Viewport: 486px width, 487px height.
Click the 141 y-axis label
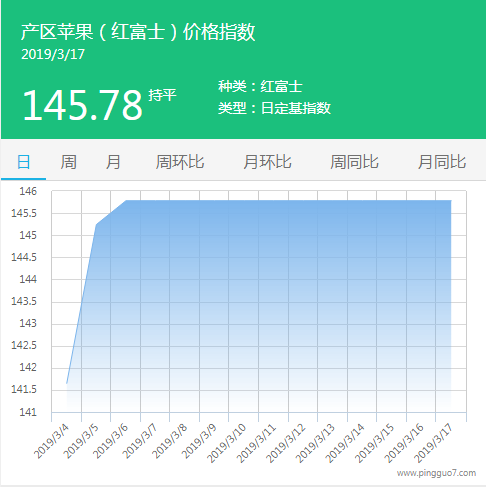(x=28, y=412)
